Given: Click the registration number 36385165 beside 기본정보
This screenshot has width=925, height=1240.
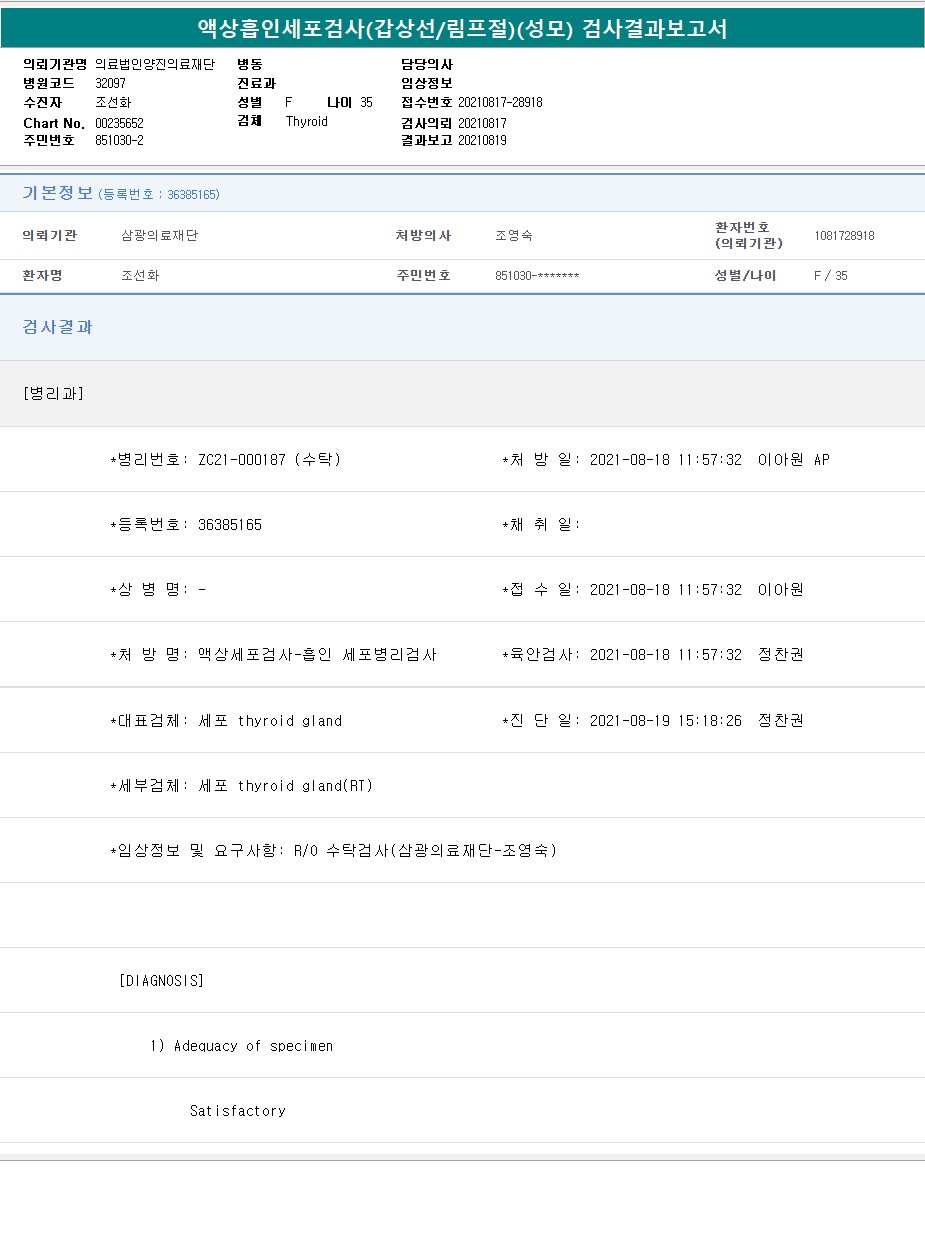Looking at the screenshot, I should (193, 195).
